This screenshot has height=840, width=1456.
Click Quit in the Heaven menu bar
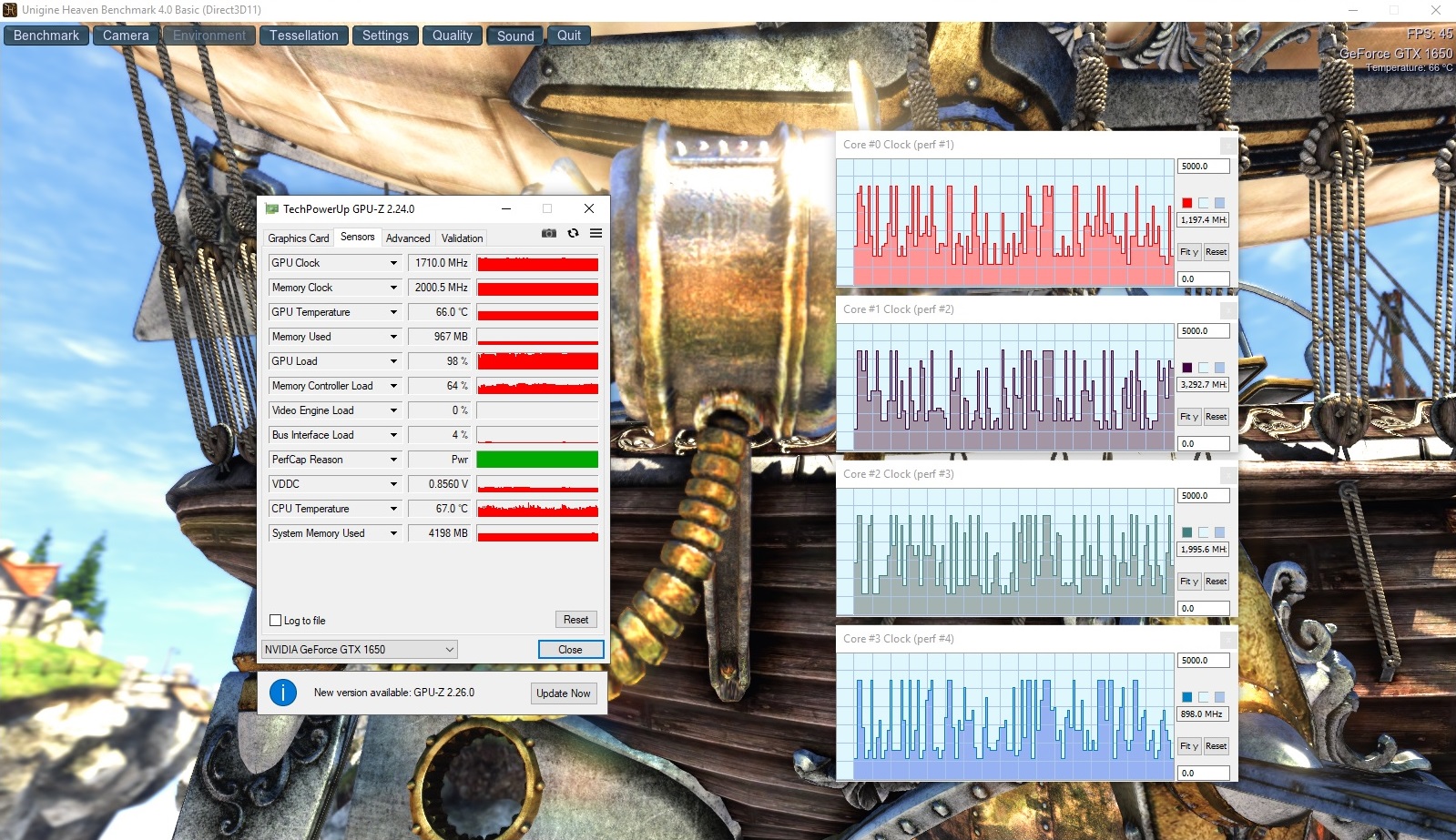pyautogui.click(x=569, y=35)
